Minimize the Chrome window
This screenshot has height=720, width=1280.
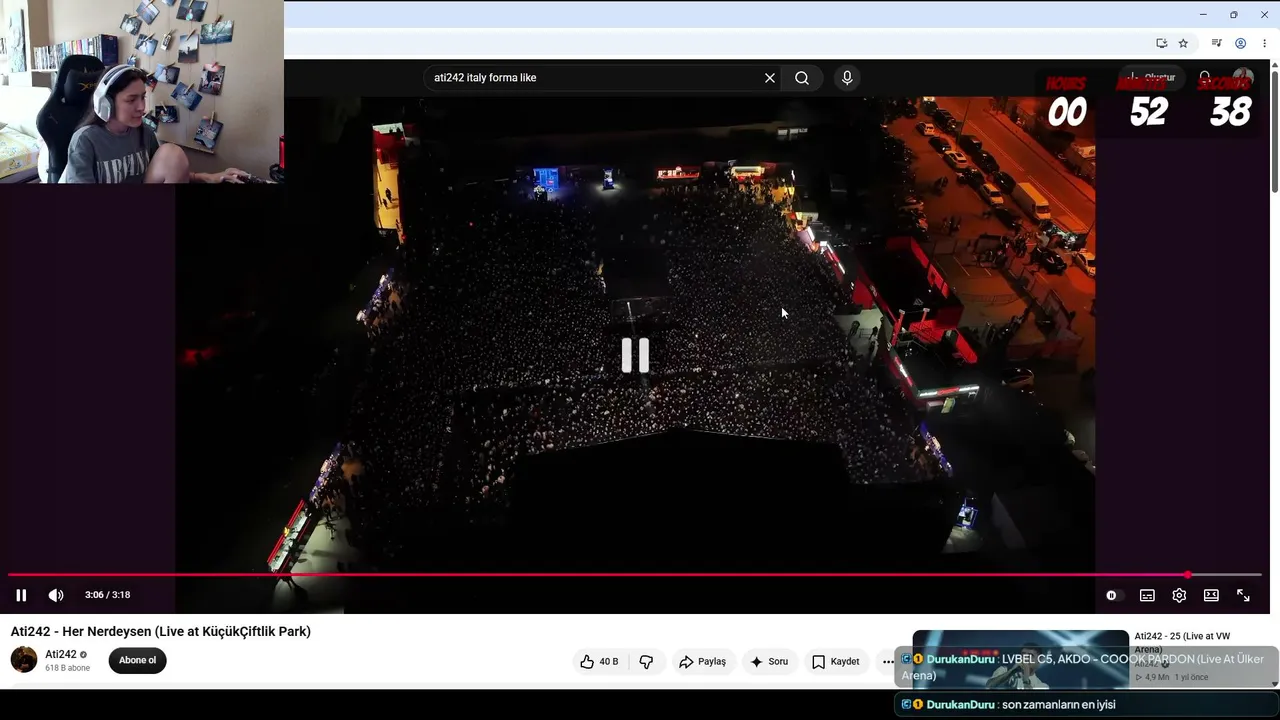[1203, 14]
